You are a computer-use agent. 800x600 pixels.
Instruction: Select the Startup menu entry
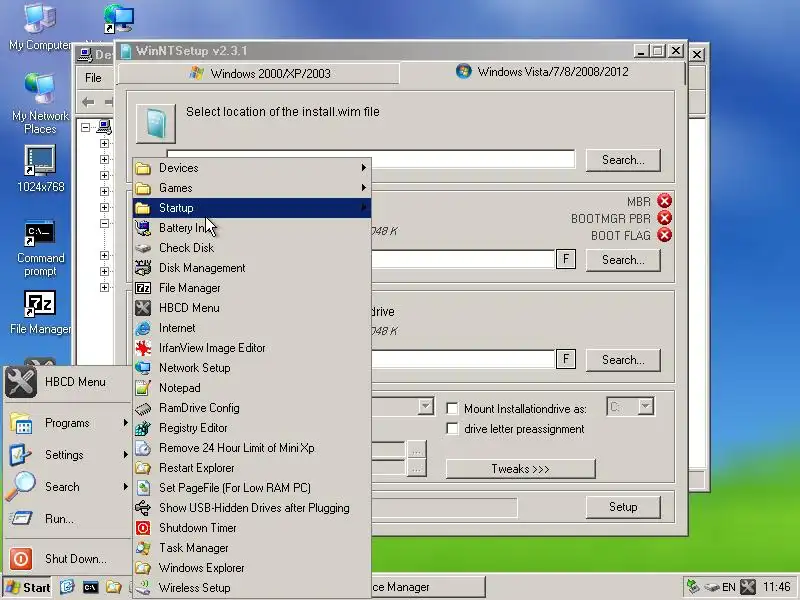[x=252, y=208]
